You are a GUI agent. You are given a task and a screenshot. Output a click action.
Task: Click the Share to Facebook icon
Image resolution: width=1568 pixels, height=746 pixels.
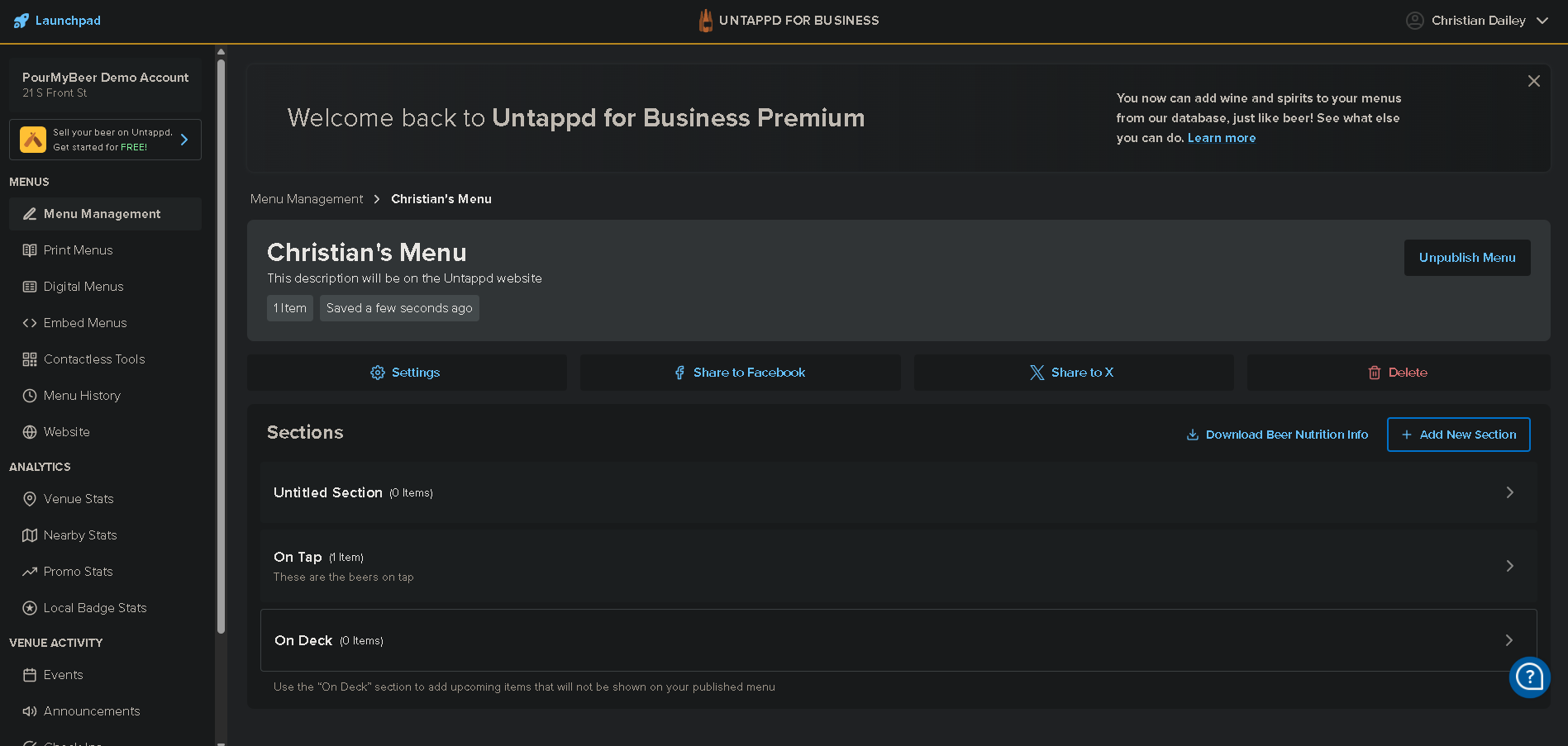click(679, 373)
